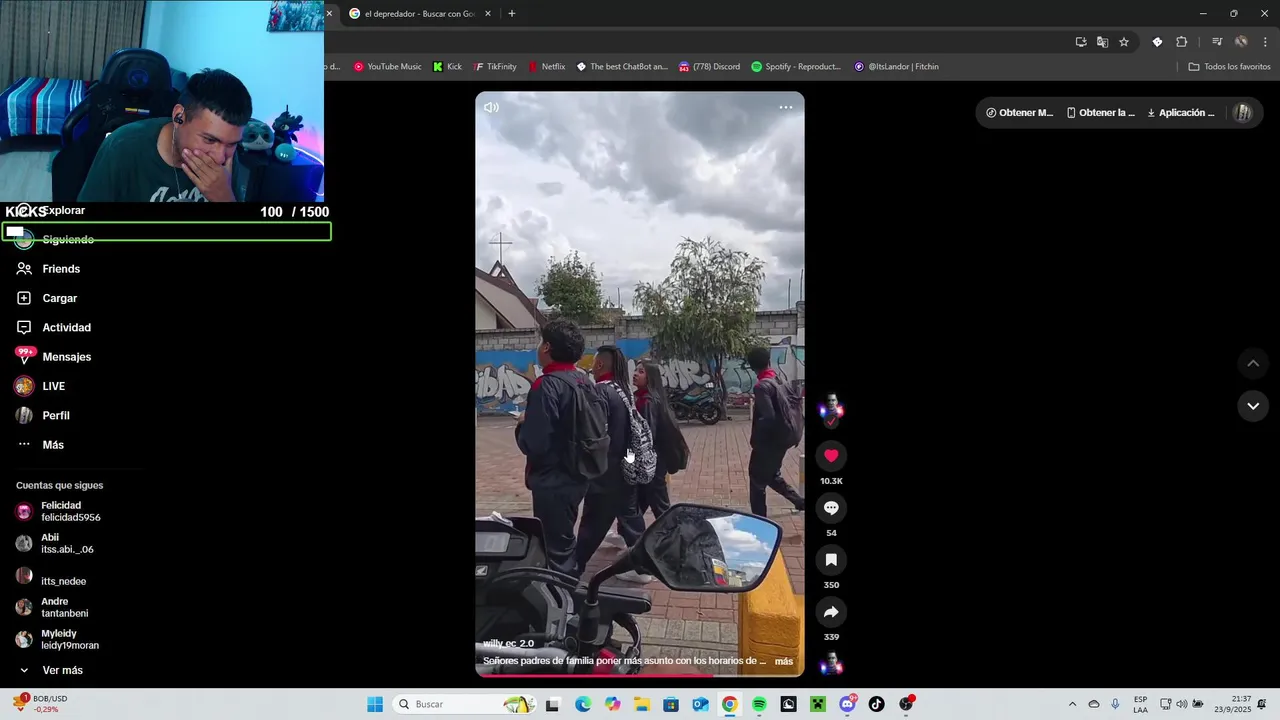
Task: Show hidden system tray icons chevron
Action: [x=1072, y=704]
